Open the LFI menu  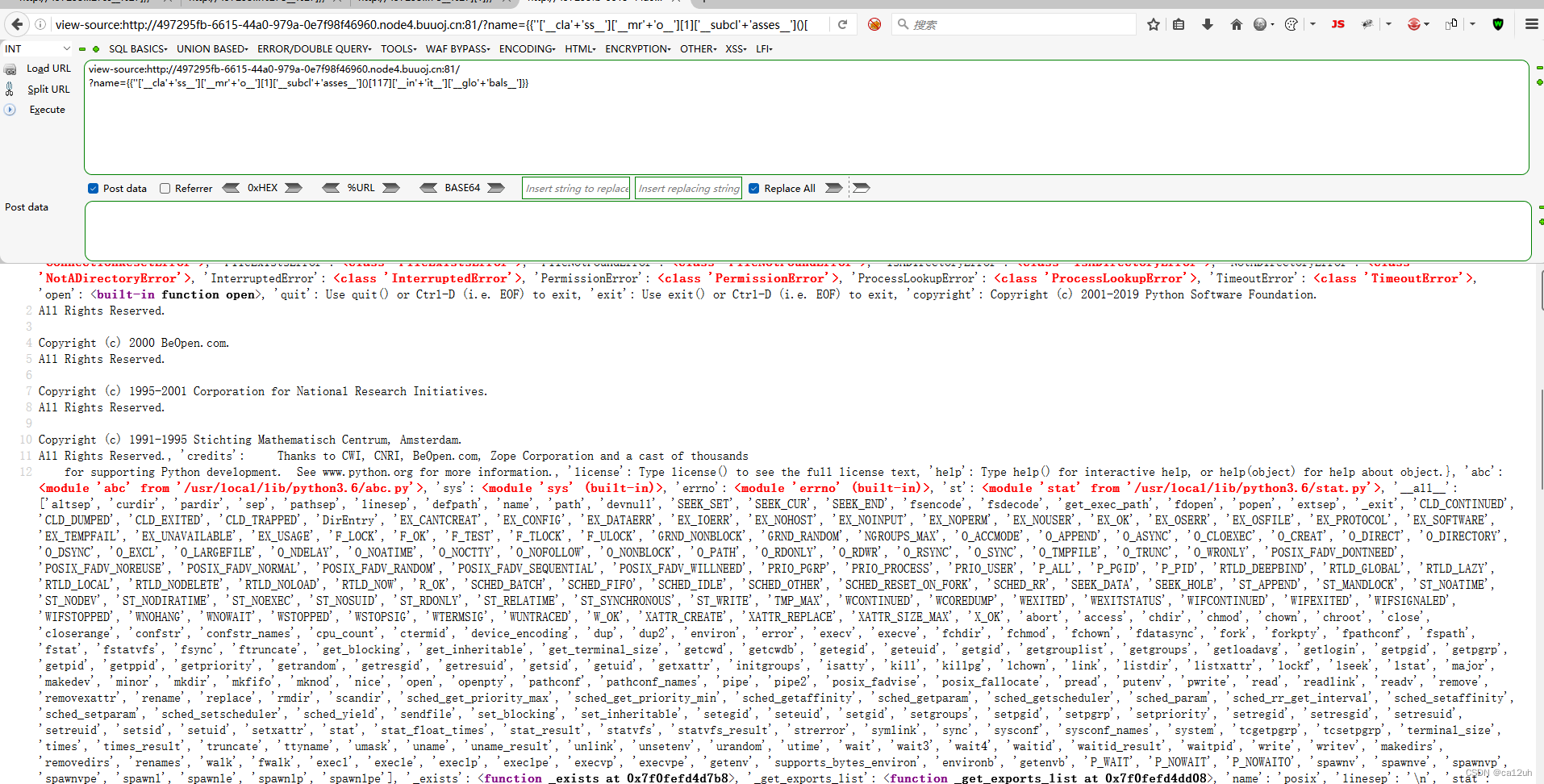pos(764,49)
